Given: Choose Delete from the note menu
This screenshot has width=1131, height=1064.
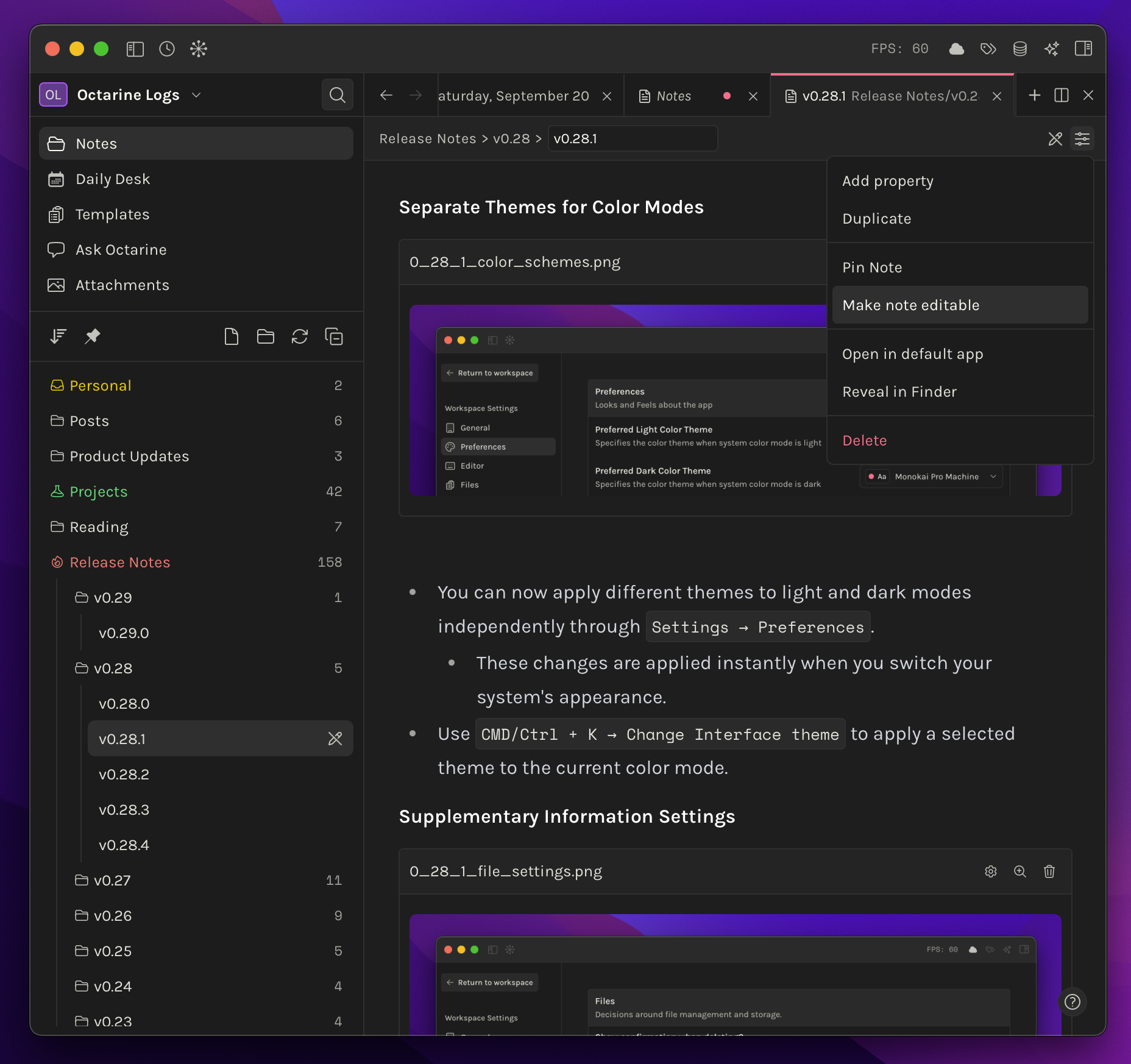Looking at the screenshot, I should (864, 440).
